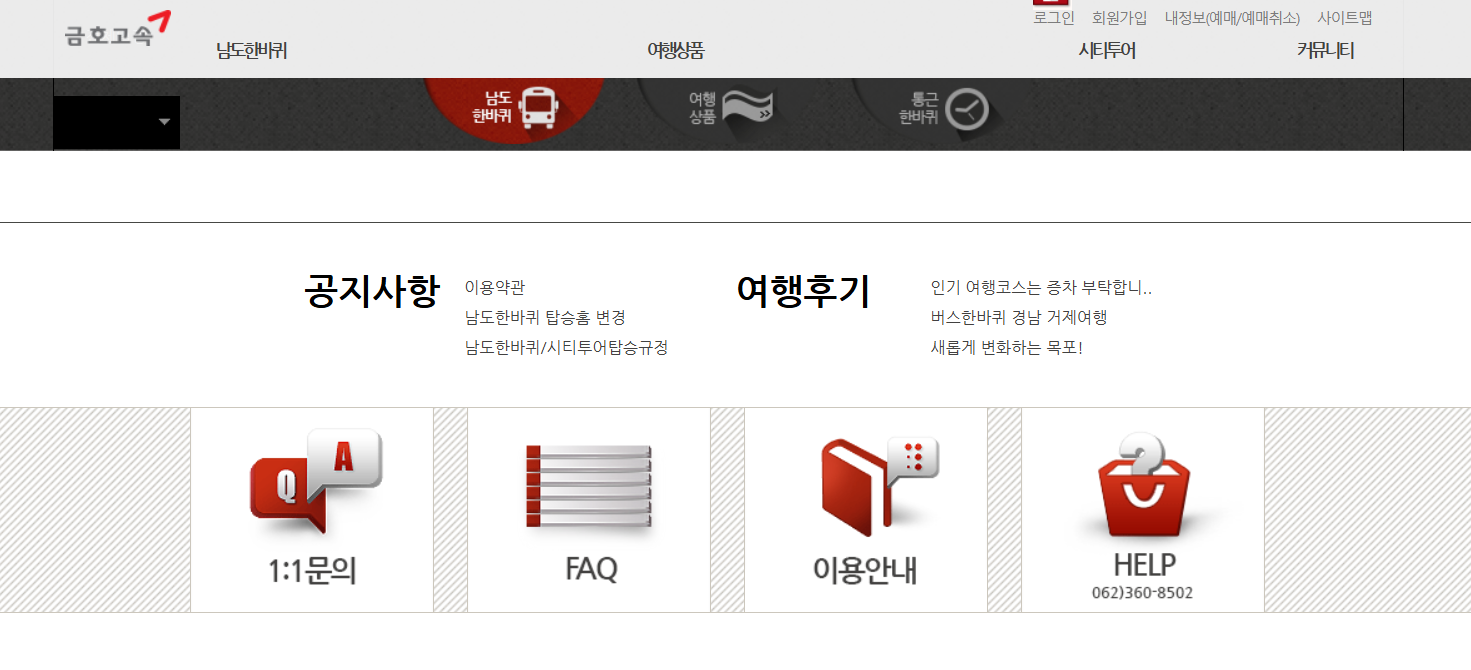Screen dimensions: 1471x670
Task: Click the FAQ label text
Action: click(591, 569)
